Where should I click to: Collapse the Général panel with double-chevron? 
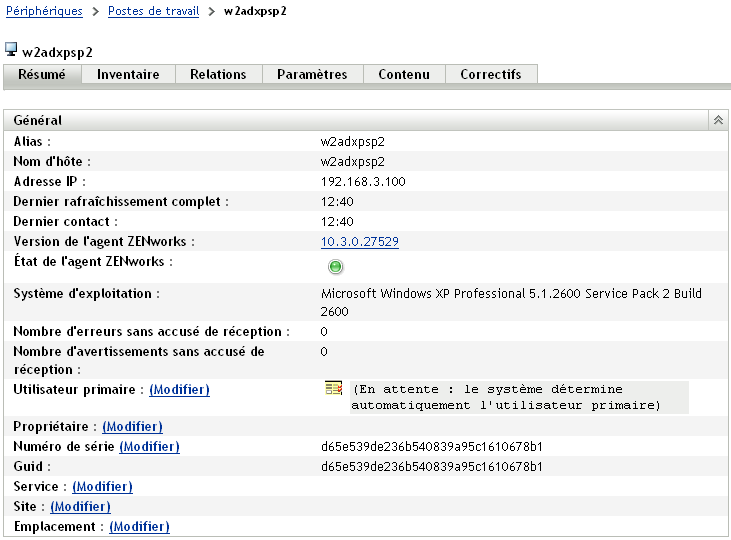[718, 120]
